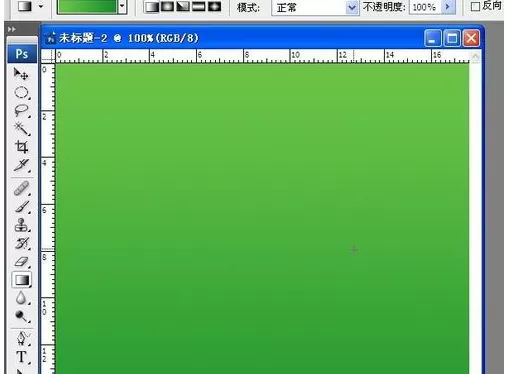Select the Dodge tool
Viewport: 507px width, 374px height.
[21, 316]
